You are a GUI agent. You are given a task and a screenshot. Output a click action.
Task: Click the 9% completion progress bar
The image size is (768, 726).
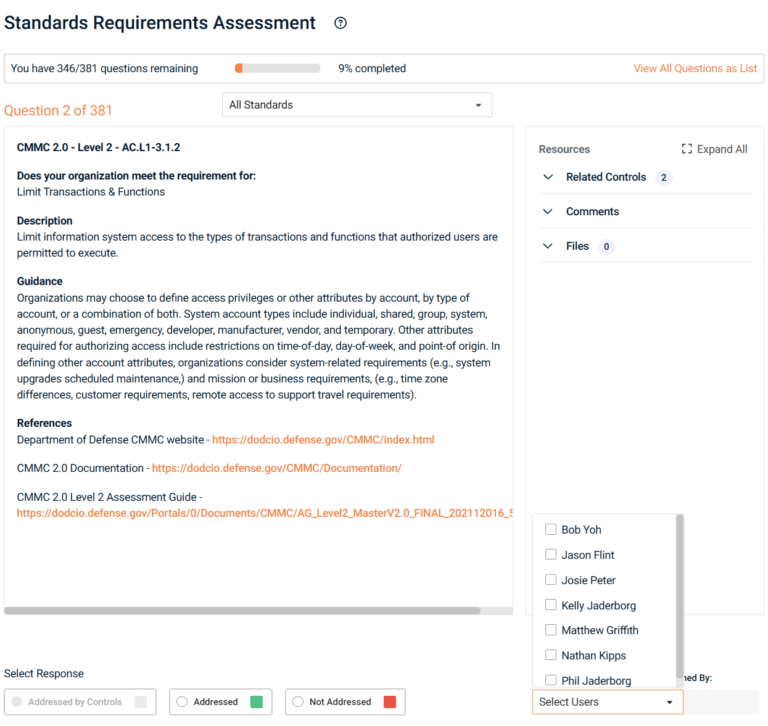point(277,68)
